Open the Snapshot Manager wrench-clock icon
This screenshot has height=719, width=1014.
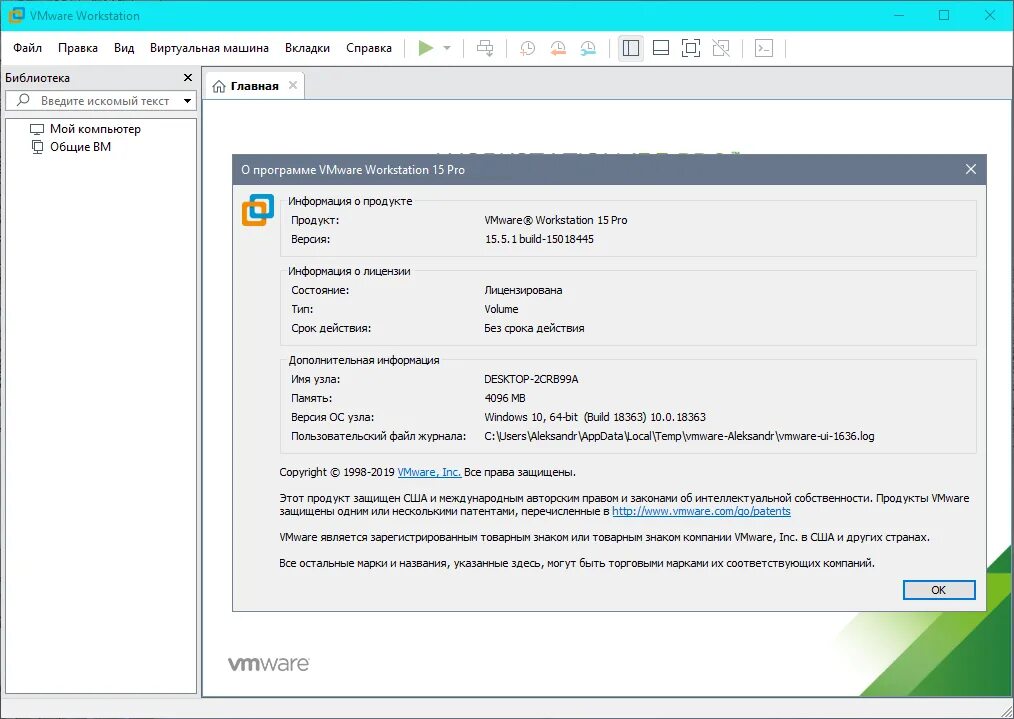click(x=588, y=48)
